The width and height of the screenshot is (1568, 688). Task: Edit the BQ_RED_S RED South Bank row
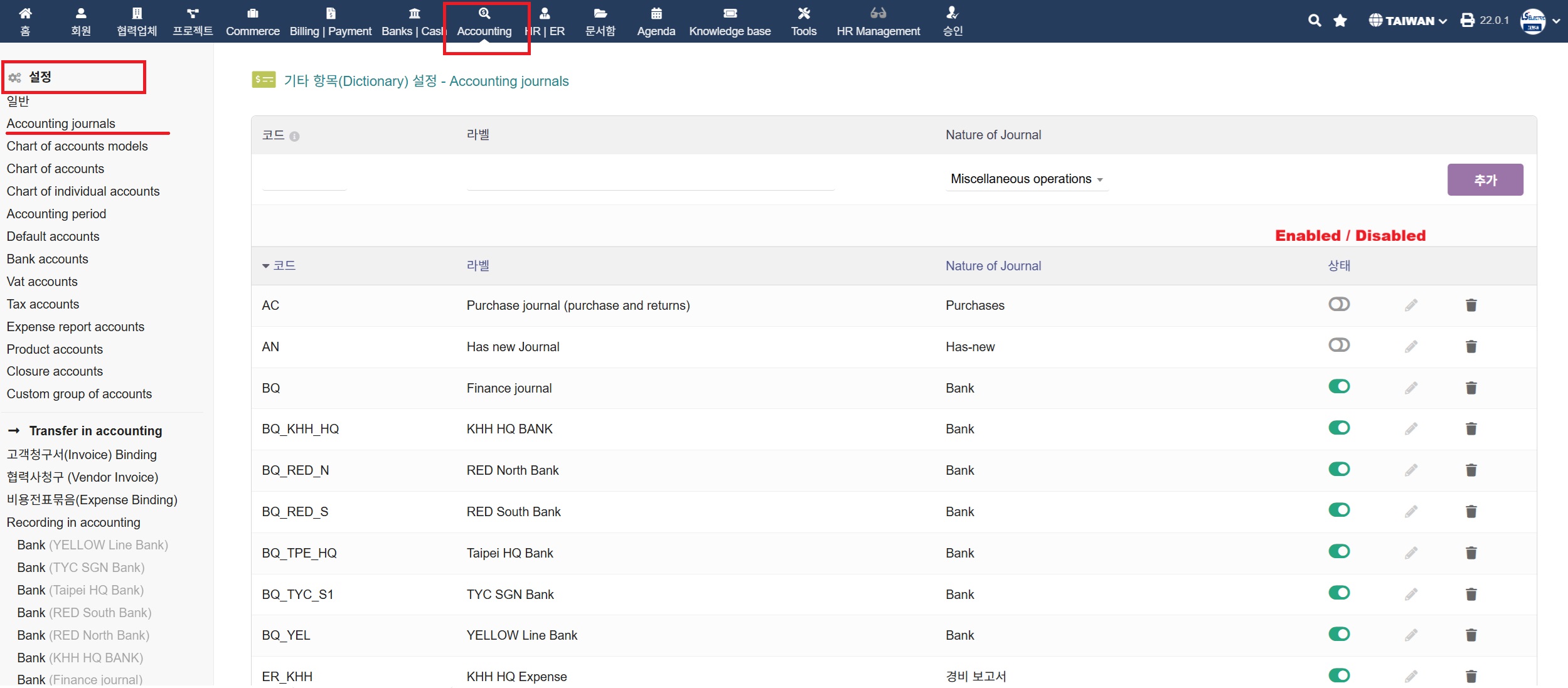click(1411, 512)
